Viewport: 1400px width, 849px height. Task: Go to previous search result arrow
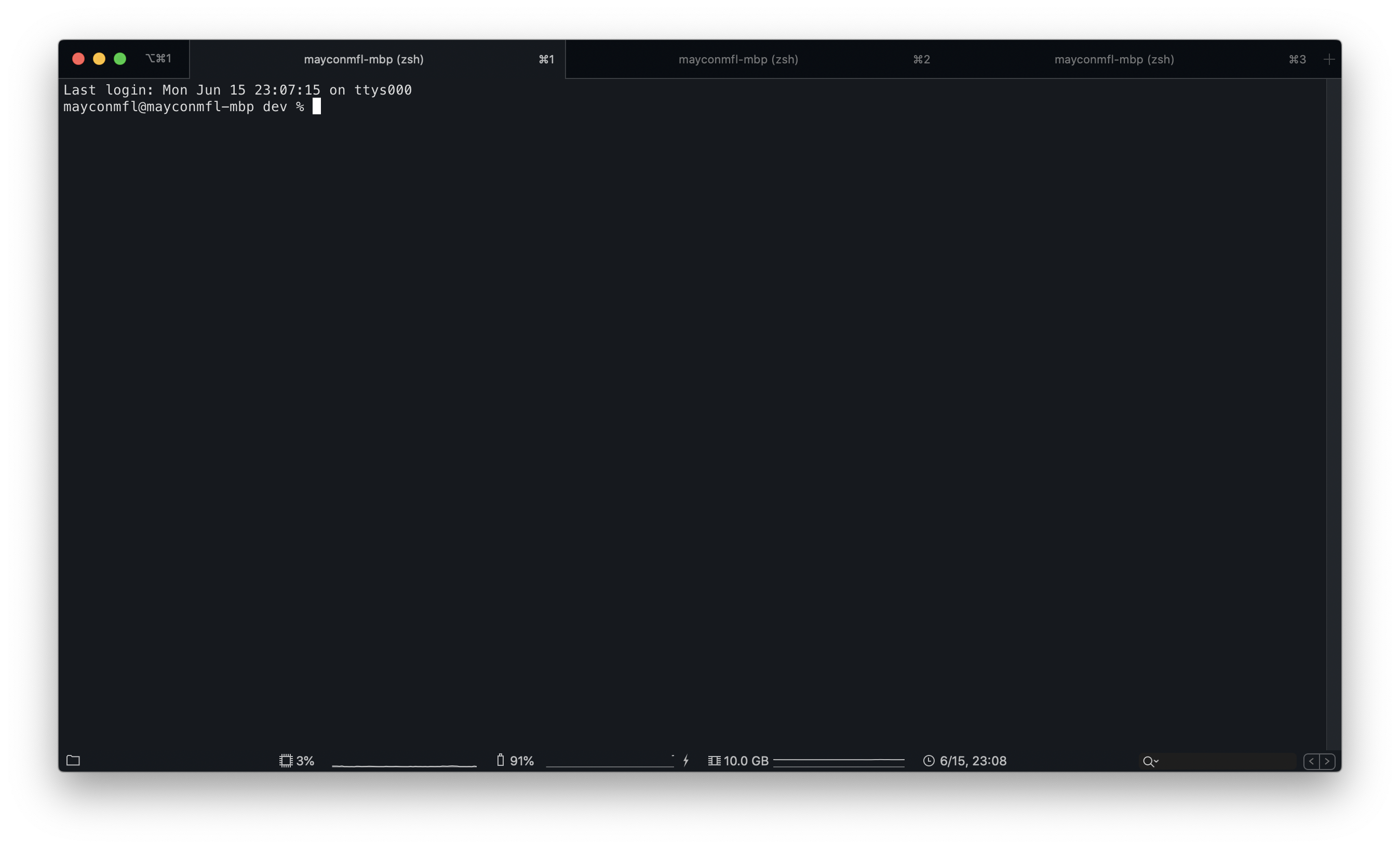1311,761
